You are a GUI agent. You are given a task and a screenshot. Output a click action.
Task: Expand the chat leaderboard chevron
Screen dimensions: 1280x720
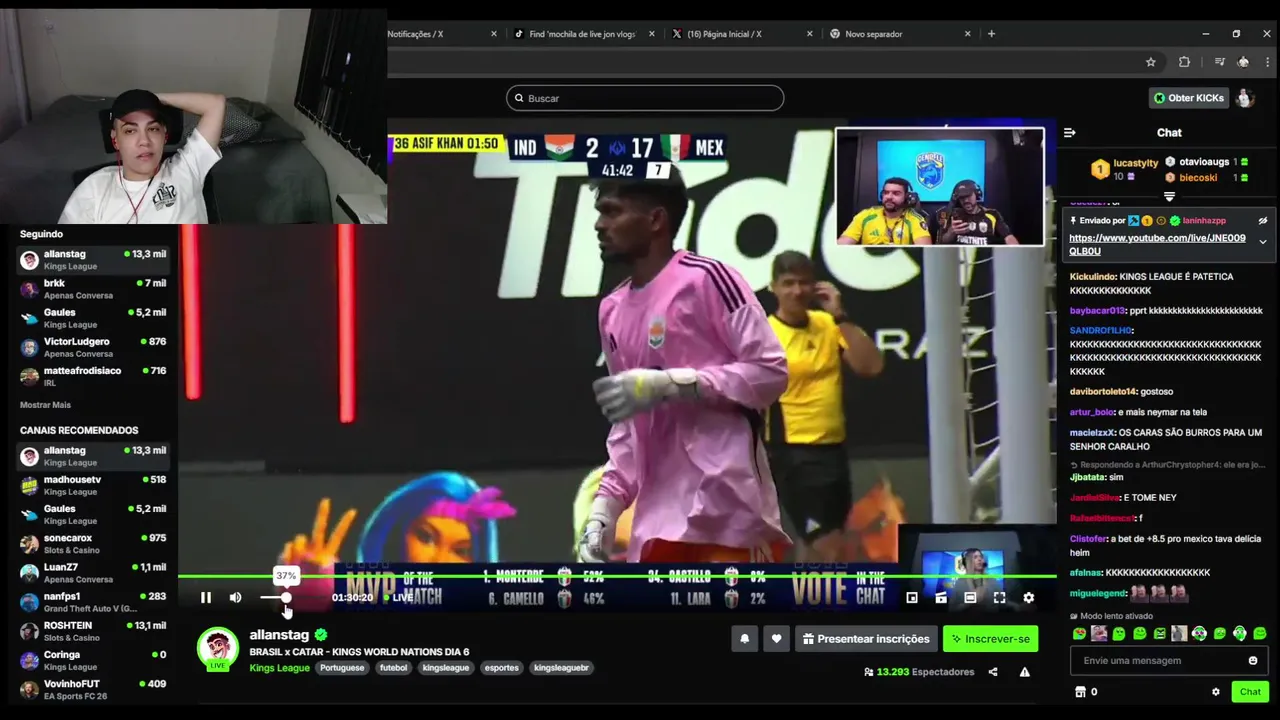click(1169, 196)
